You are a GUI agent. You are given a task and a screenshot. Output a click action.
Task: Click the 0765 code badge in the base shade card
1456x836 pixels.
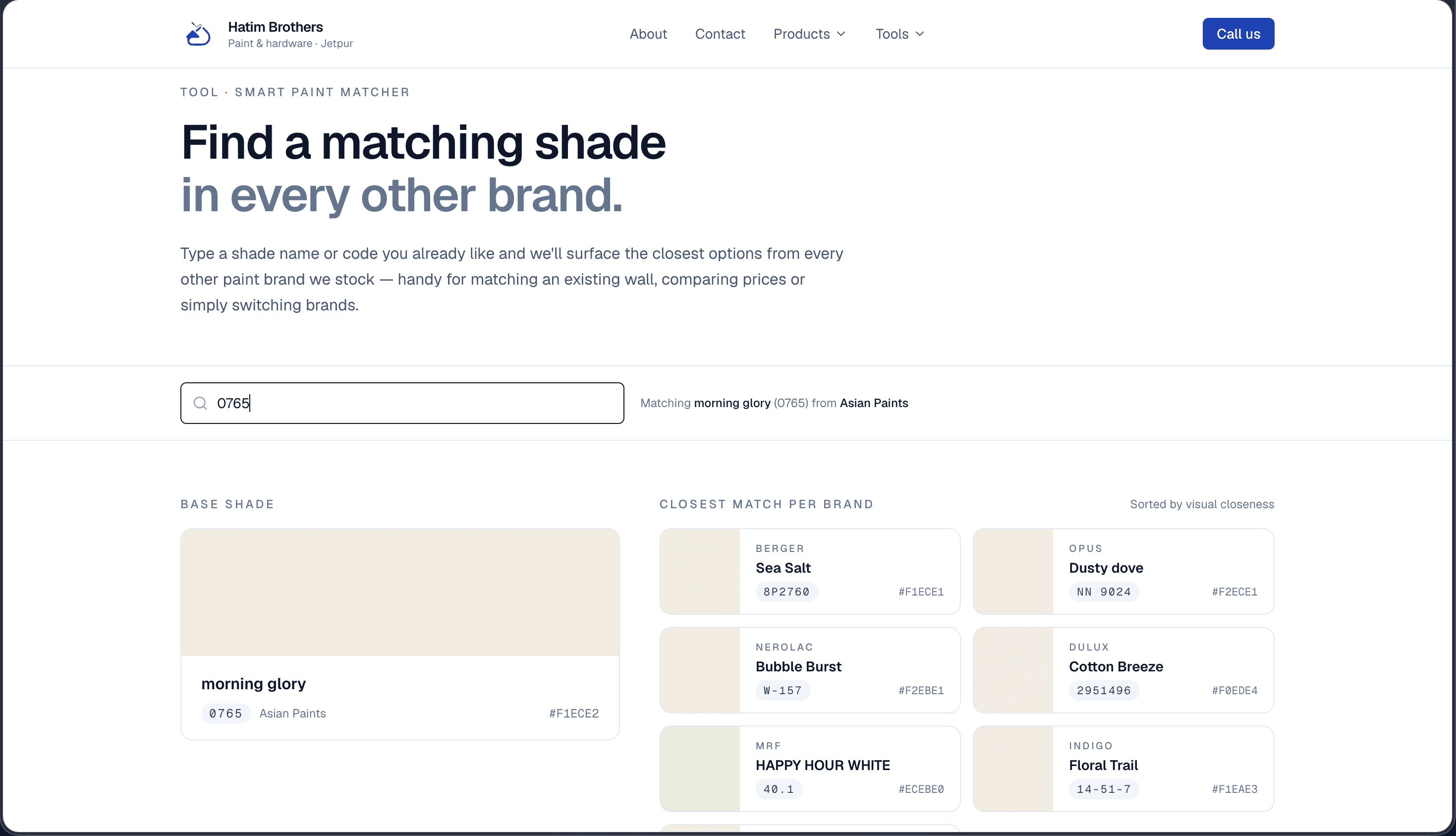click(225, 714)
